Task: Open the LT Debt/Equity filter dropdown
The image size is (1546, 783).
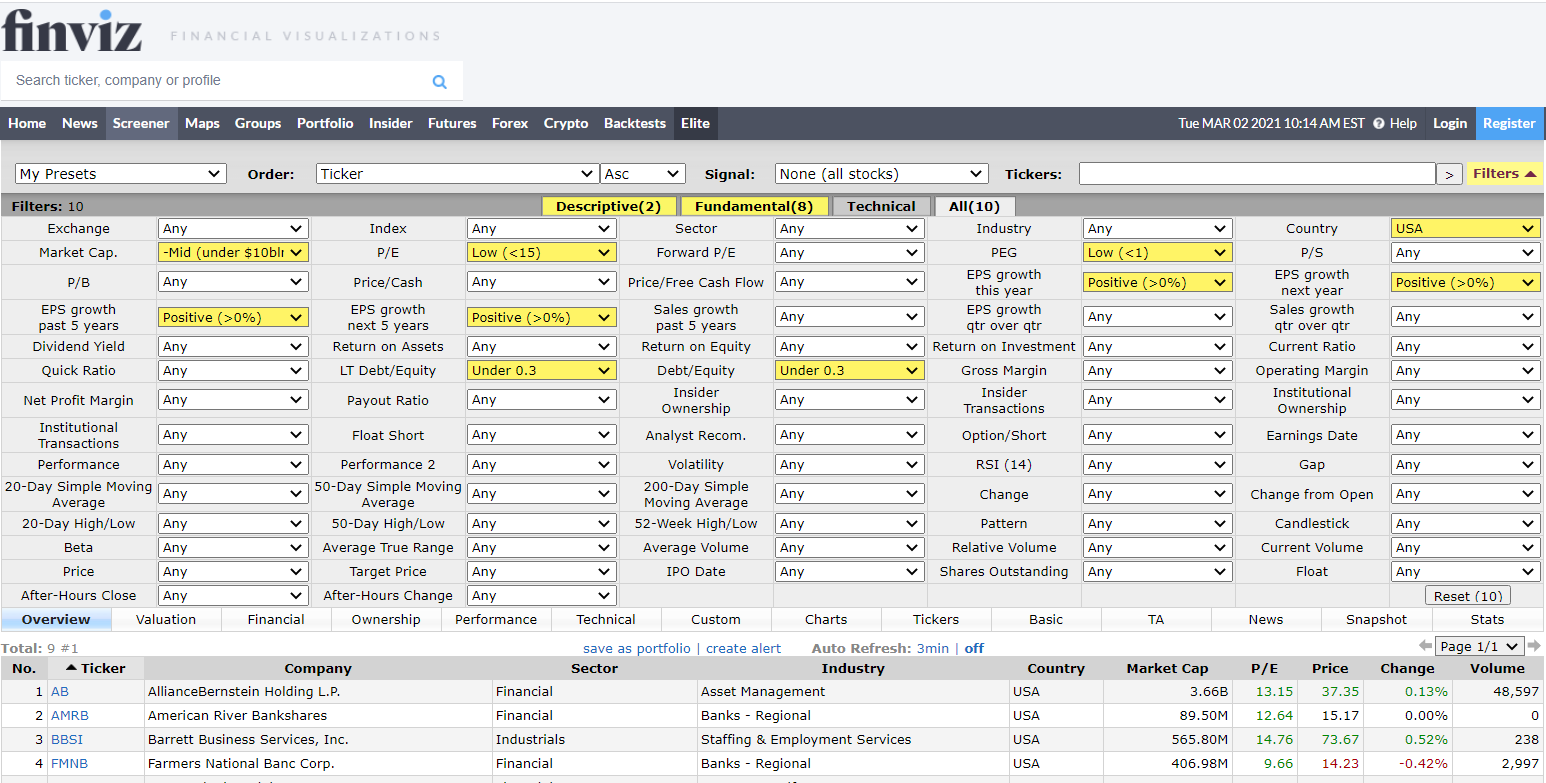Action: click(541, 370)
